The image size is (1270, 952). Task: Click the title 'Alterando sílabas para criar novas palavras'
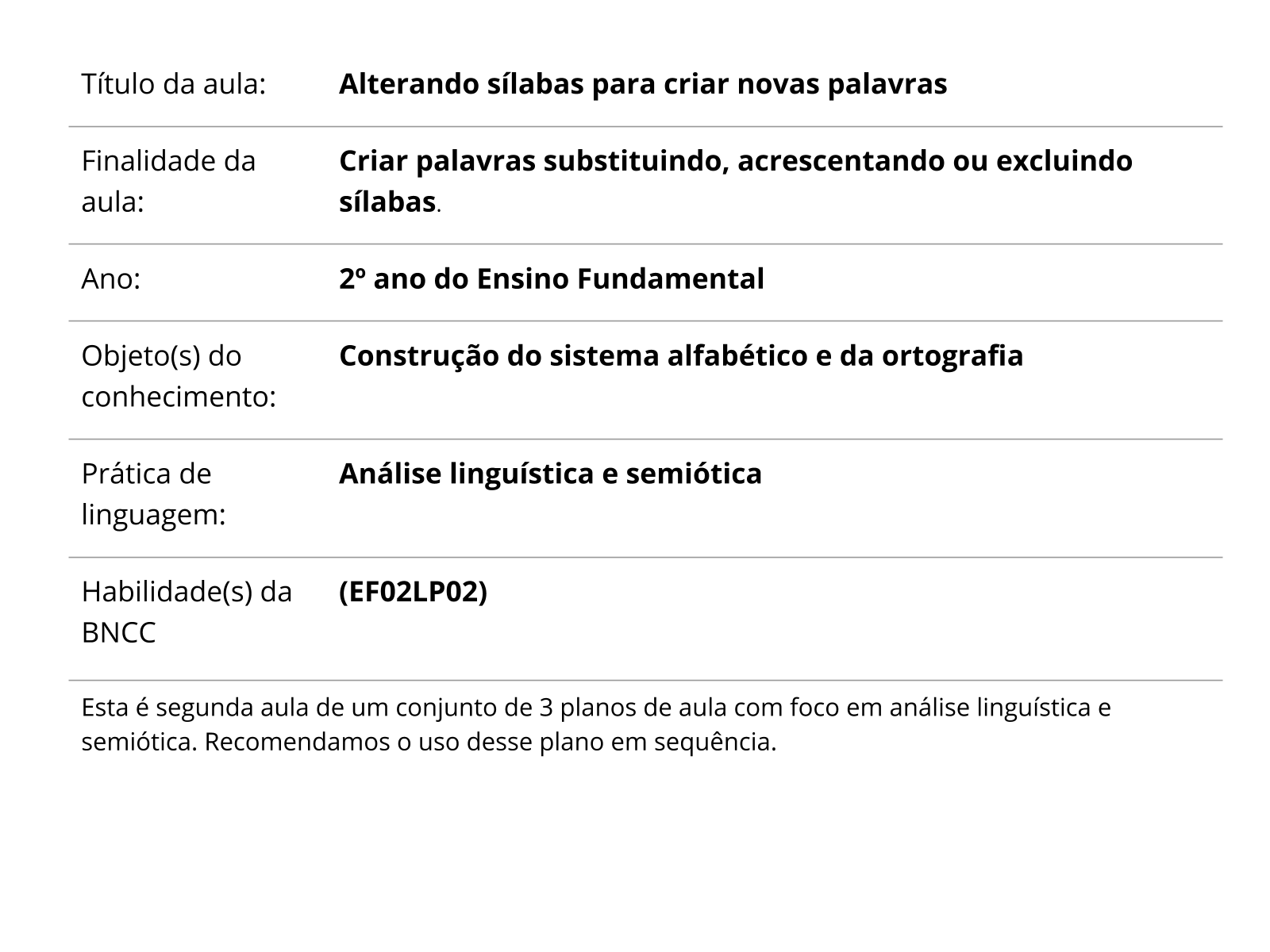[643, 83]
